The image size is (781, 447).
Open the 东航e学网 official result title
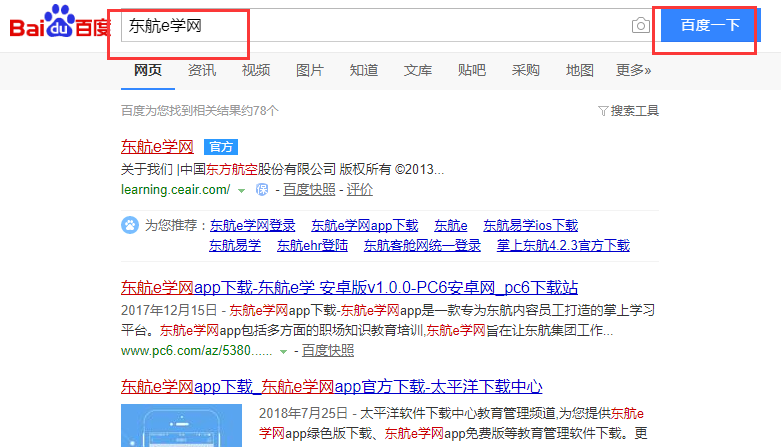coord(157,147)
